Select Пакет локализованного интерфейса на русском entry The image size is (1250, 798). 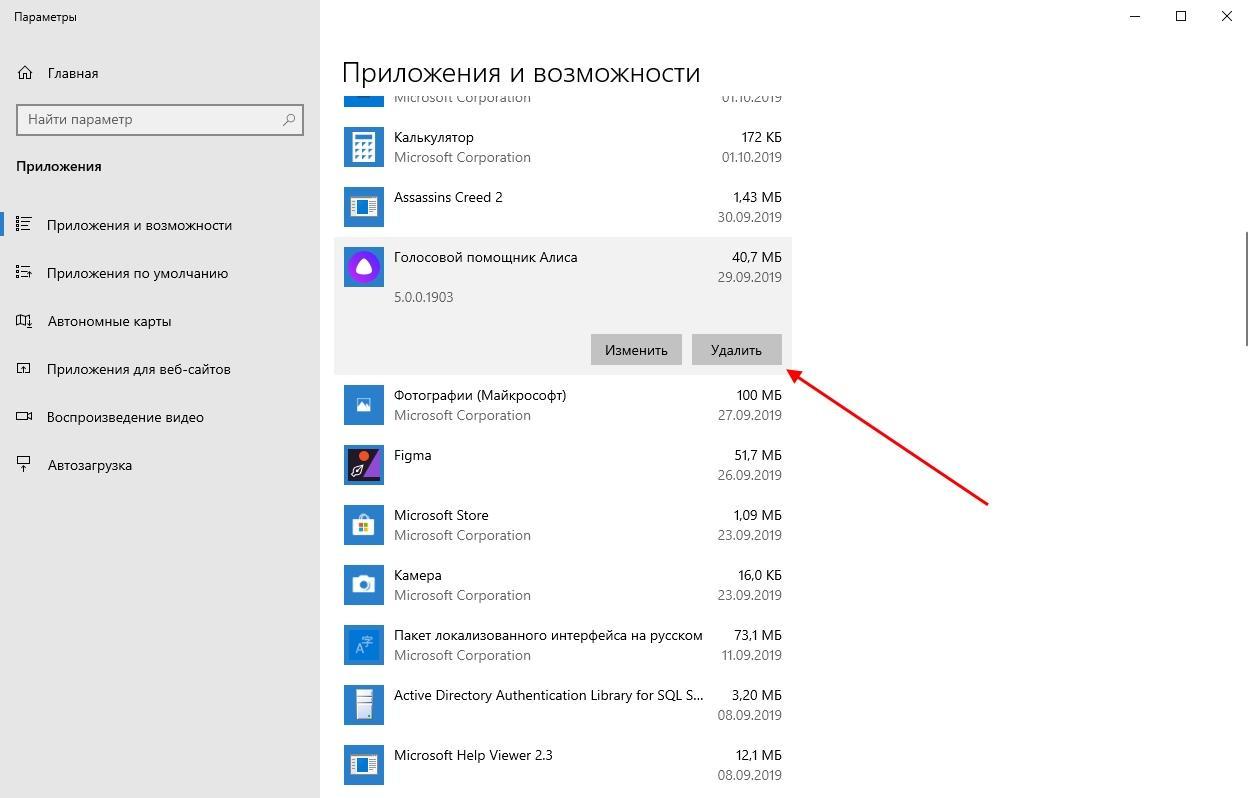coord(563,645)
